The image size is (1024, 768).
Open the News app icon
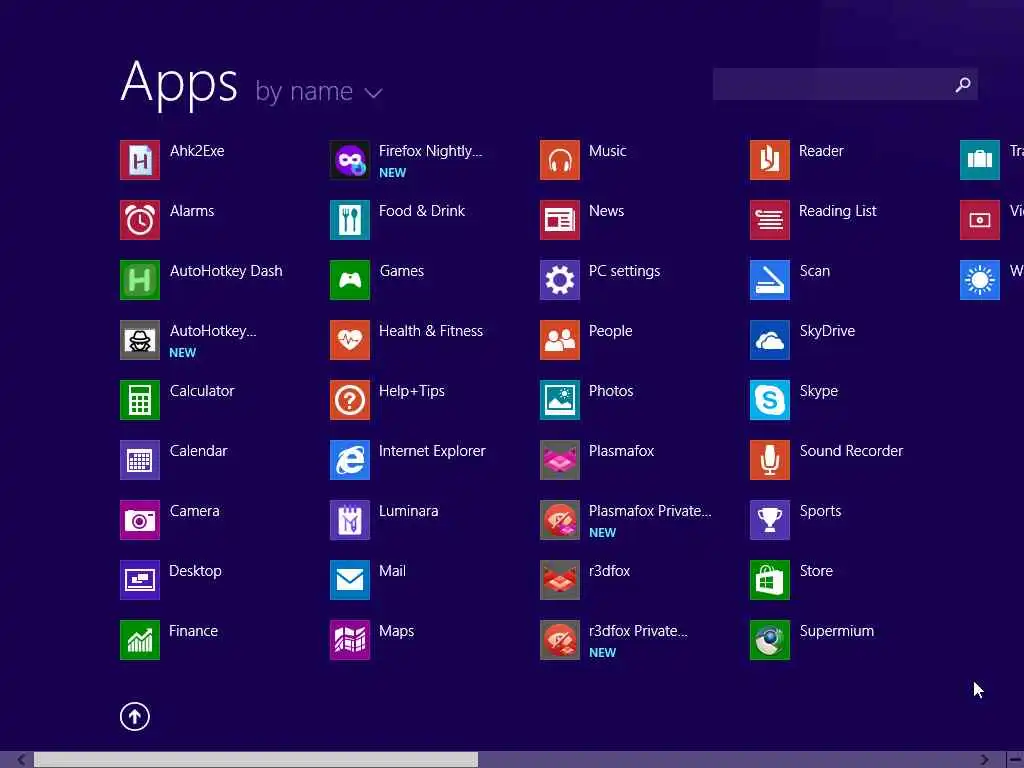[560, 220]
